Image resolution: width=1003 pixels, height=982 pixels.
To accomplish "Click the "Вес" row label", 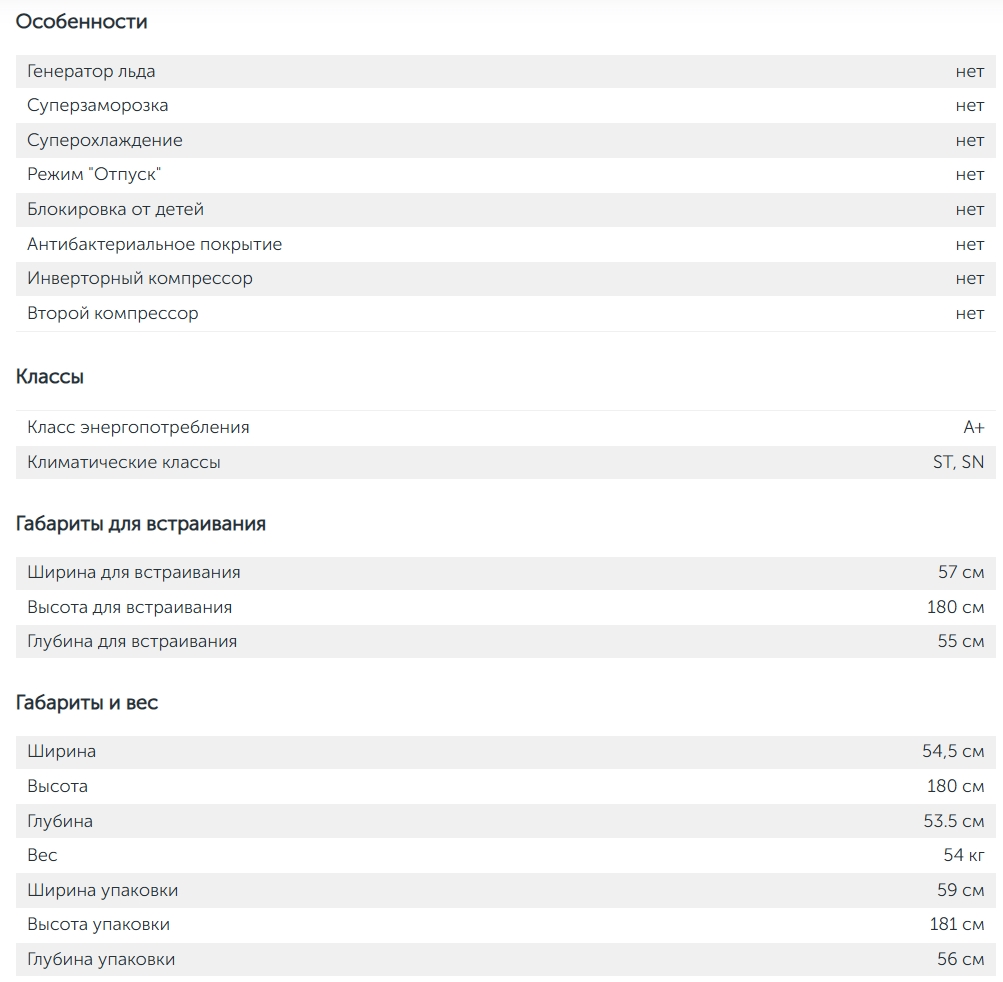I will coord(43,855).
